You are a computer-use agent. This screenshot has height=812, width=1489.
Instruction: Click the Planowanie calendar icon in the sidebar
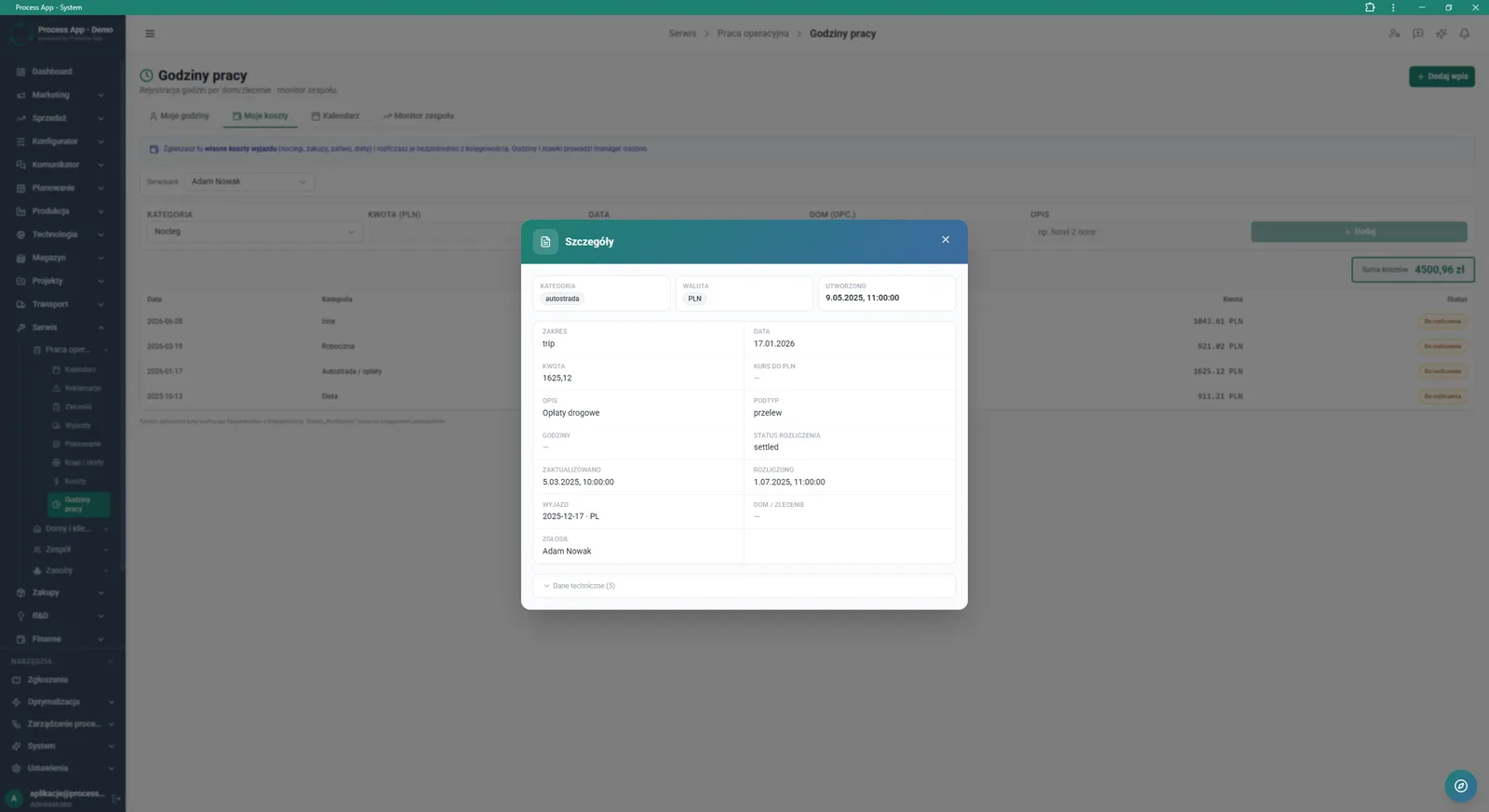pyautogui.click(x=20, y=188)
